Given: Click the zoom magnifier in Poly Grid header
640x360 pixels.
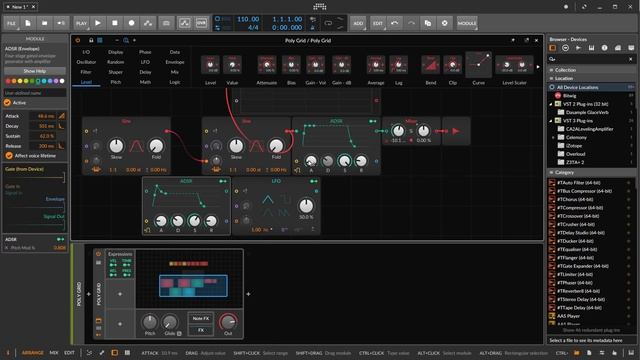Looking at the screenshot, I should click(x=126, y=40).
